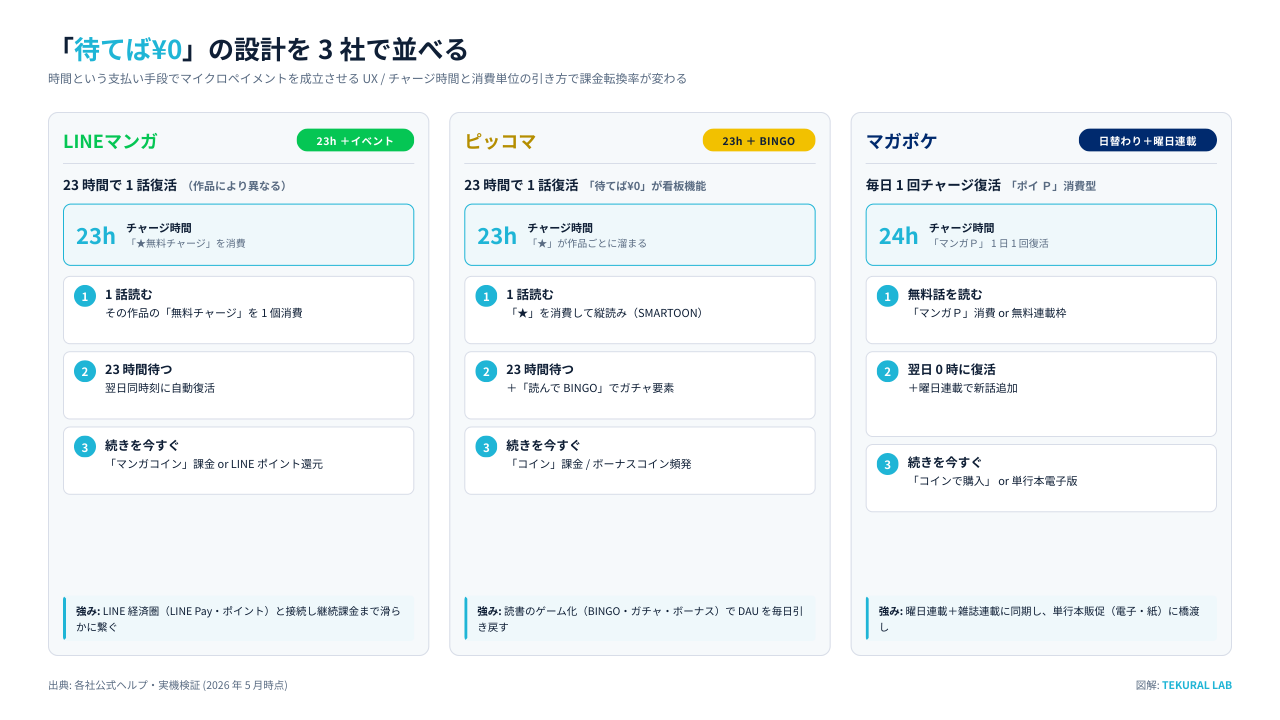Click +「読んでBINGO」でガチャ要素 text
The width and height of the screenshot is (1280, 720).
click(590, 388)
